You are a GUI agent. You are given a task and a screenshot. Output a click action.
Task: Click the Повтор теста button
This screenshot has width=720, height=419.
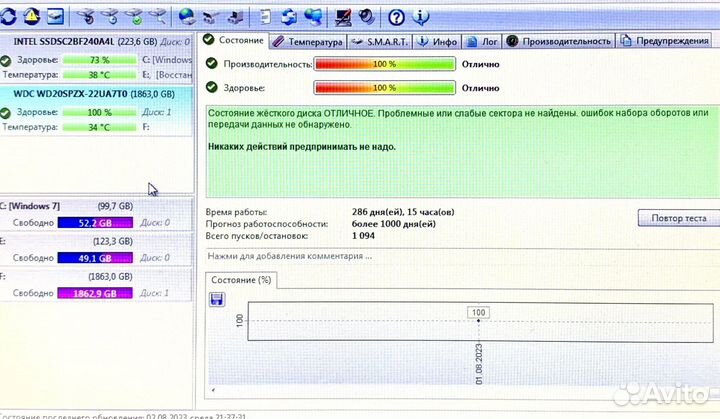pos(678,218)
